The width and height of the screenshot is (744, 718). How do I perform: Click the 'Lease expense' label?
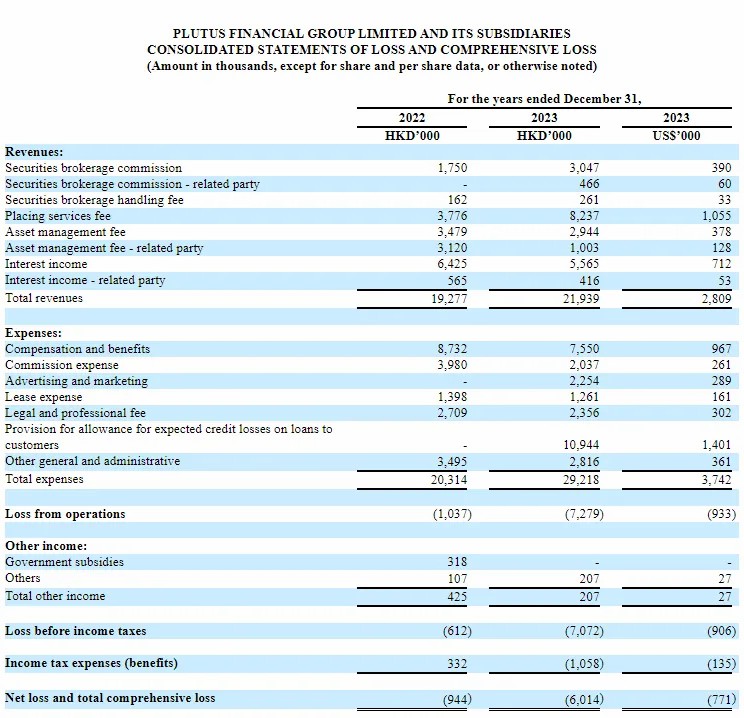pyautogui.click(x=44, y=397)
